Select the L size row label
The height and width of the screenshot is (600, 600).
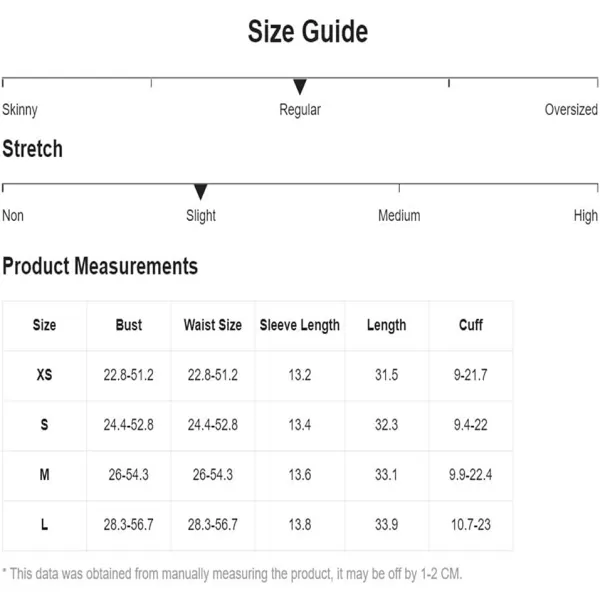(44, 524)
